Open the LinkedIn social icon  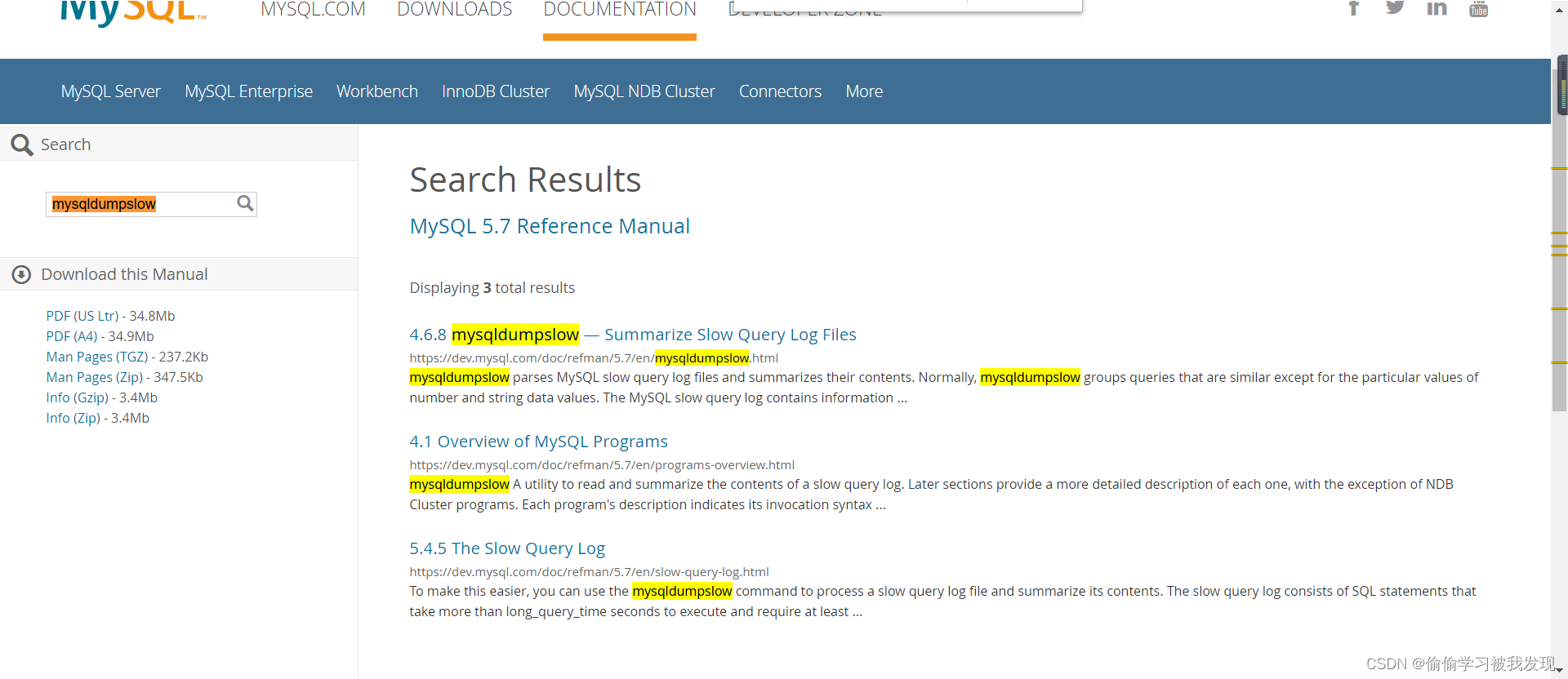[x=1437, y=8]
